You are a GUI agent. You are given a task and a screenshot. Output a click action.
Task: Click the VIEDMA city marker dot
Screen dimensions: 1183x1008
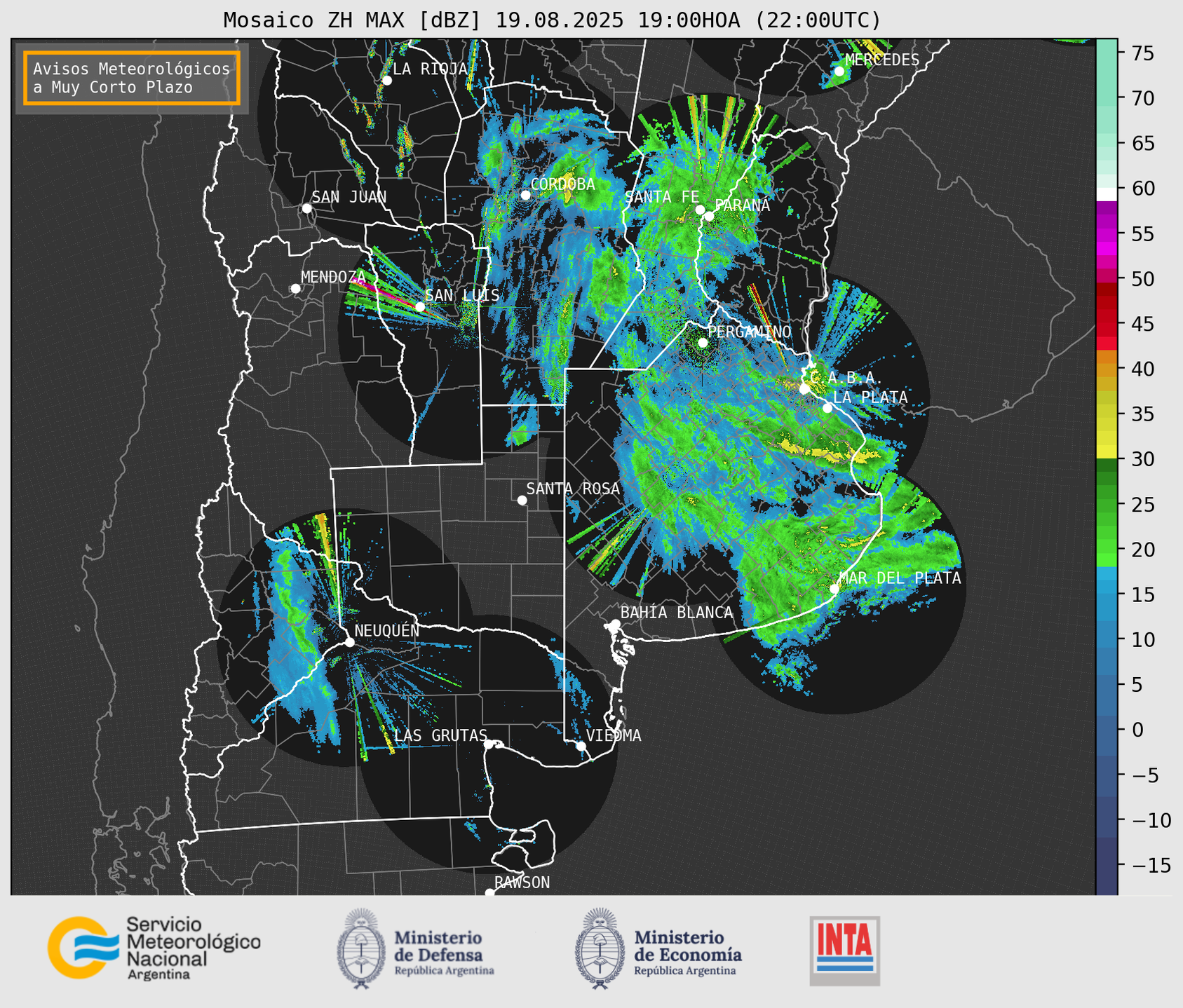(x=581, y=746)
